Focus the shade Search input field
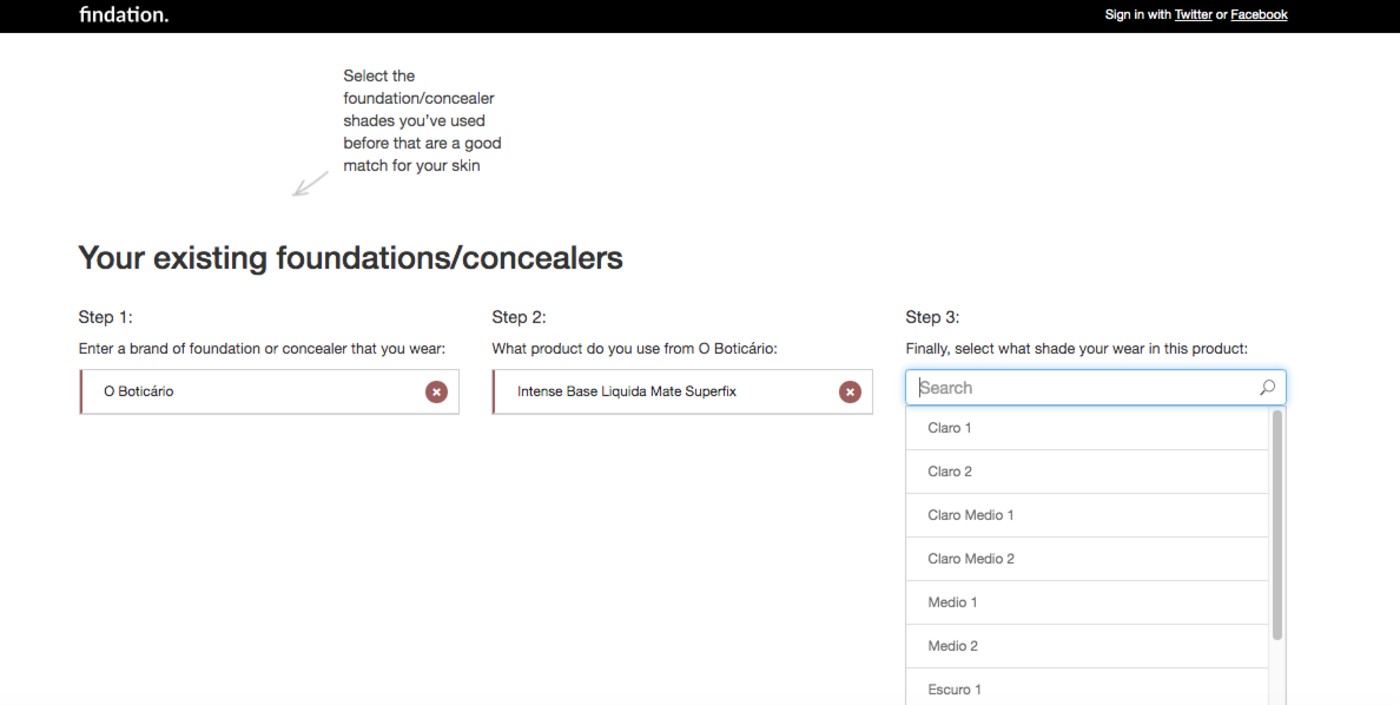Image resolution: width=1400 pixels, height=705 pixels. pos(1080,388)
